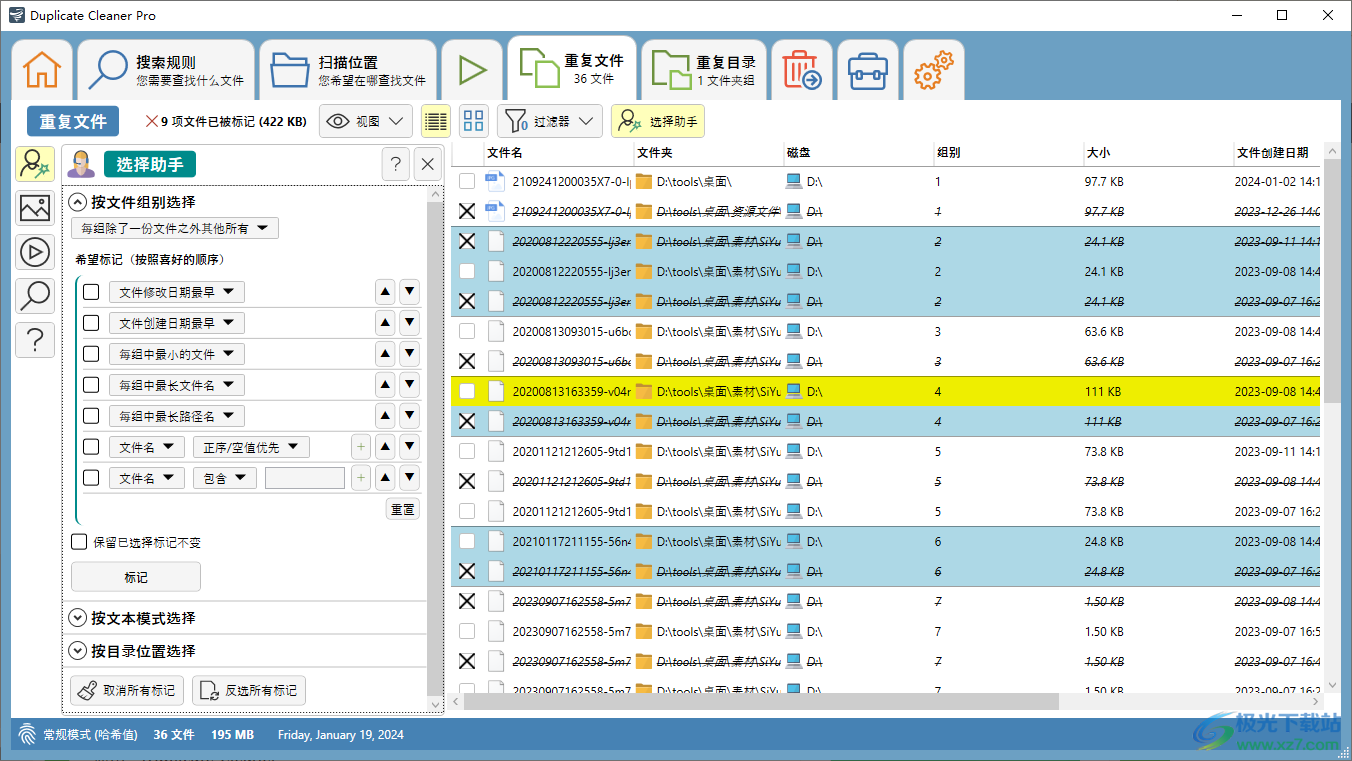Start scan with the green play icon
Image resolution: width=1352 pixels, height=761 pixels.
471,70
